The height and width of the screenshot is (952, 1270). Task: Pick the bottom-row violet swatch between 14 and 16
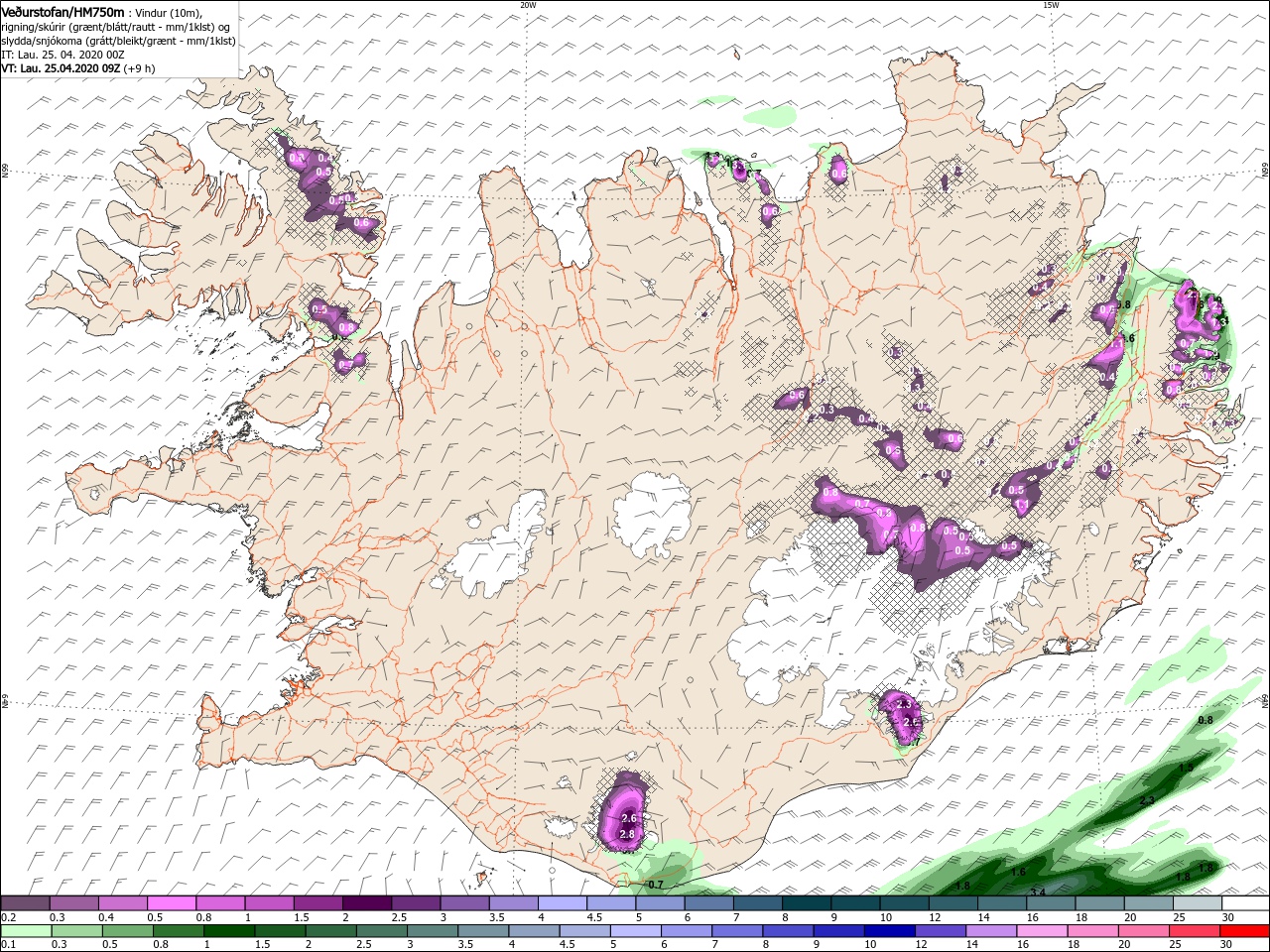click(x=992, y=931)
